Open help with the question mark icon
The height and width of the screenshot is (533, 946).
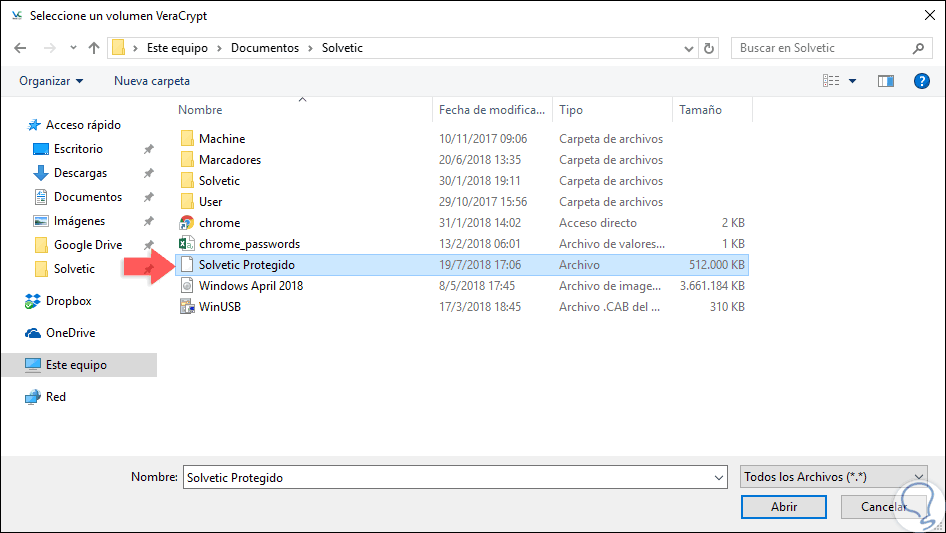921,81
